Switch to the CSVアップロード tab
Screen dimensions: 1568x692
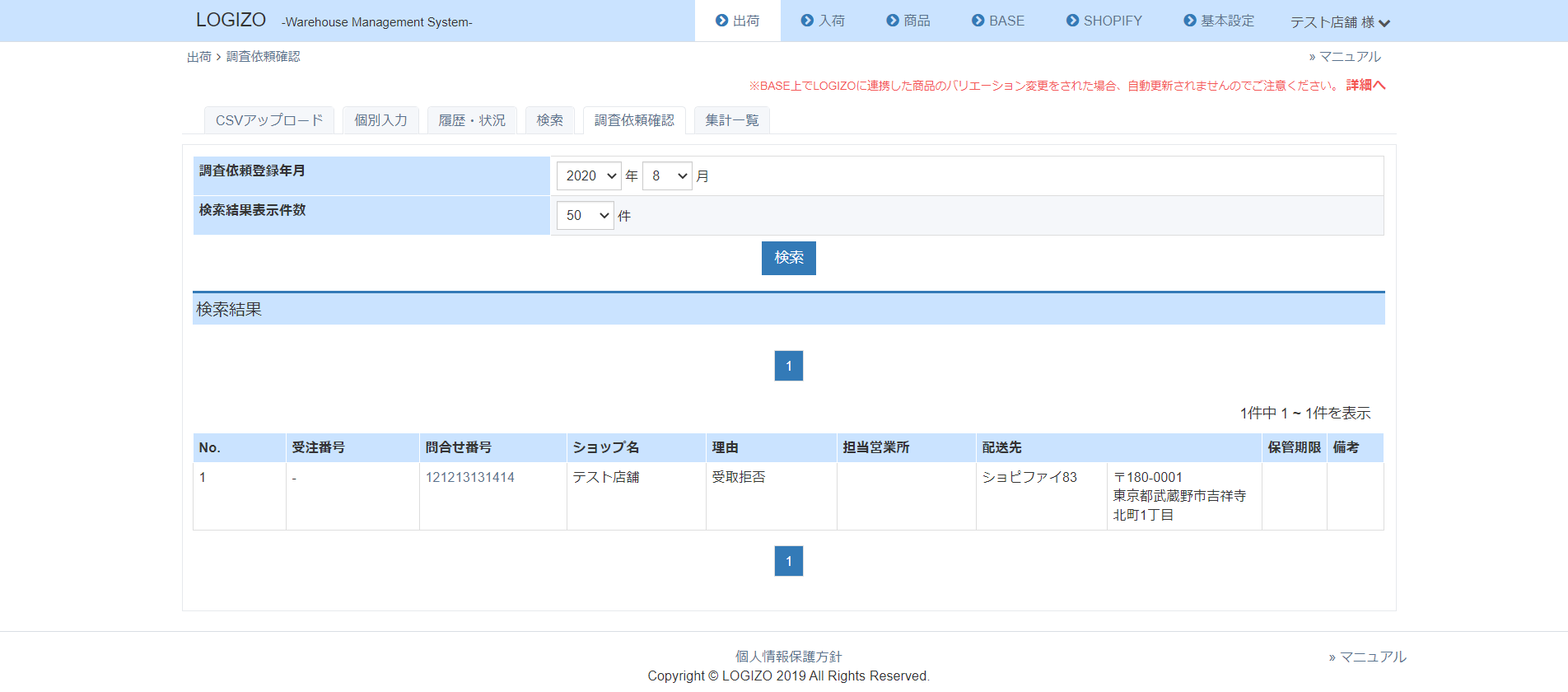point(269,120)
